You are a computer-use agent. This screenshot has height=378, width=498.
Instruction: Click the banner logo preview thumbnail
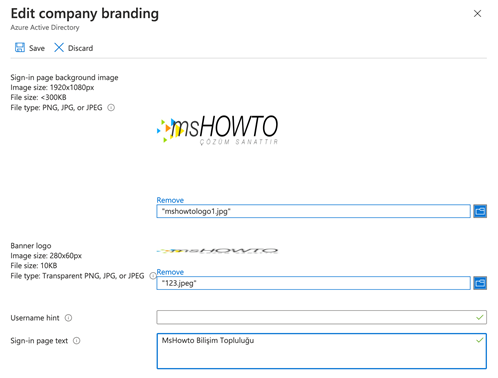pyautogui.click(x=217, y=251)
